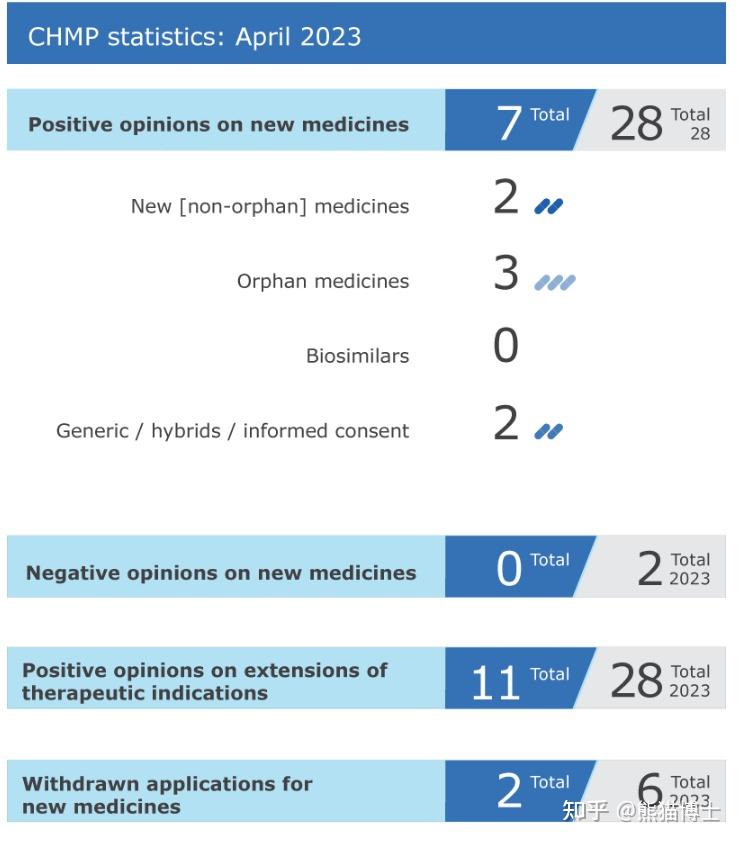Click the pill icons beside Generic / hybrids
This screenshot has height=842, width=740.
pyautogui.click(x=548, y=432)
